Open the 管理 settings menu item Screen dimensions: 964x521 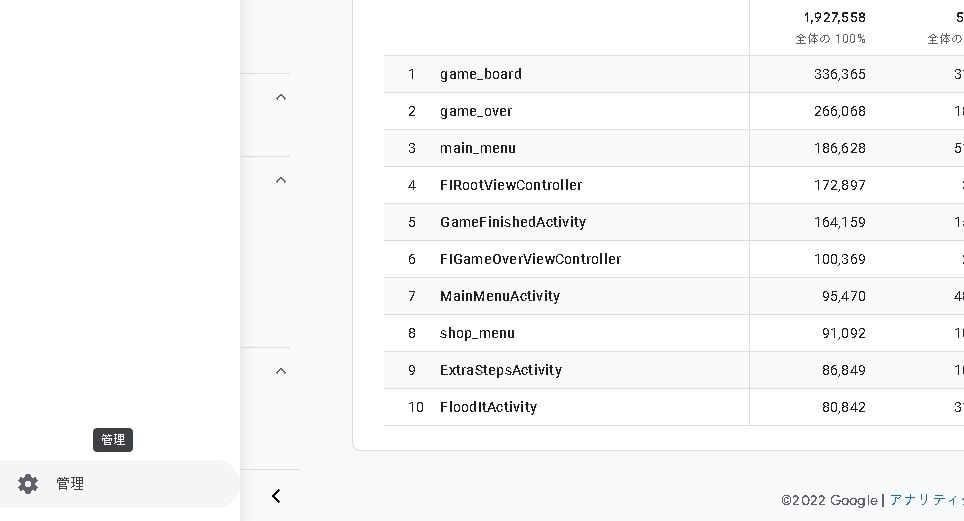point(70,484)
